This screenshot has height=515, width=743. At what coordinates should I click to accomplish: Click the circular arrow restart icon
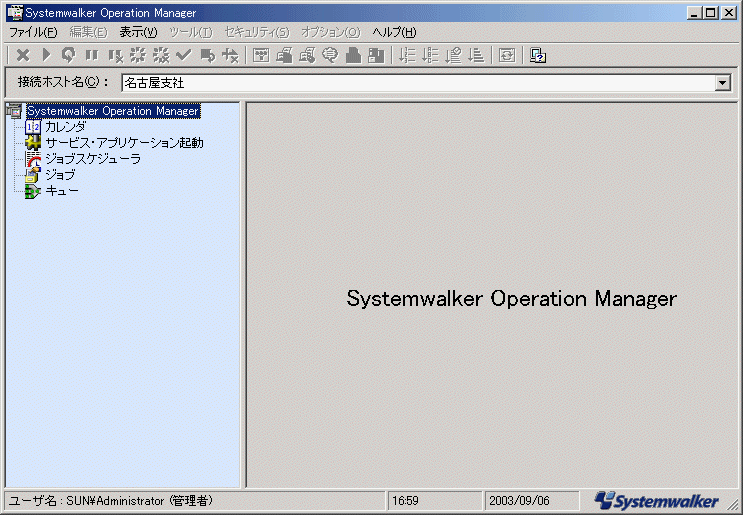pyautogui.click(x=68, y=55)
